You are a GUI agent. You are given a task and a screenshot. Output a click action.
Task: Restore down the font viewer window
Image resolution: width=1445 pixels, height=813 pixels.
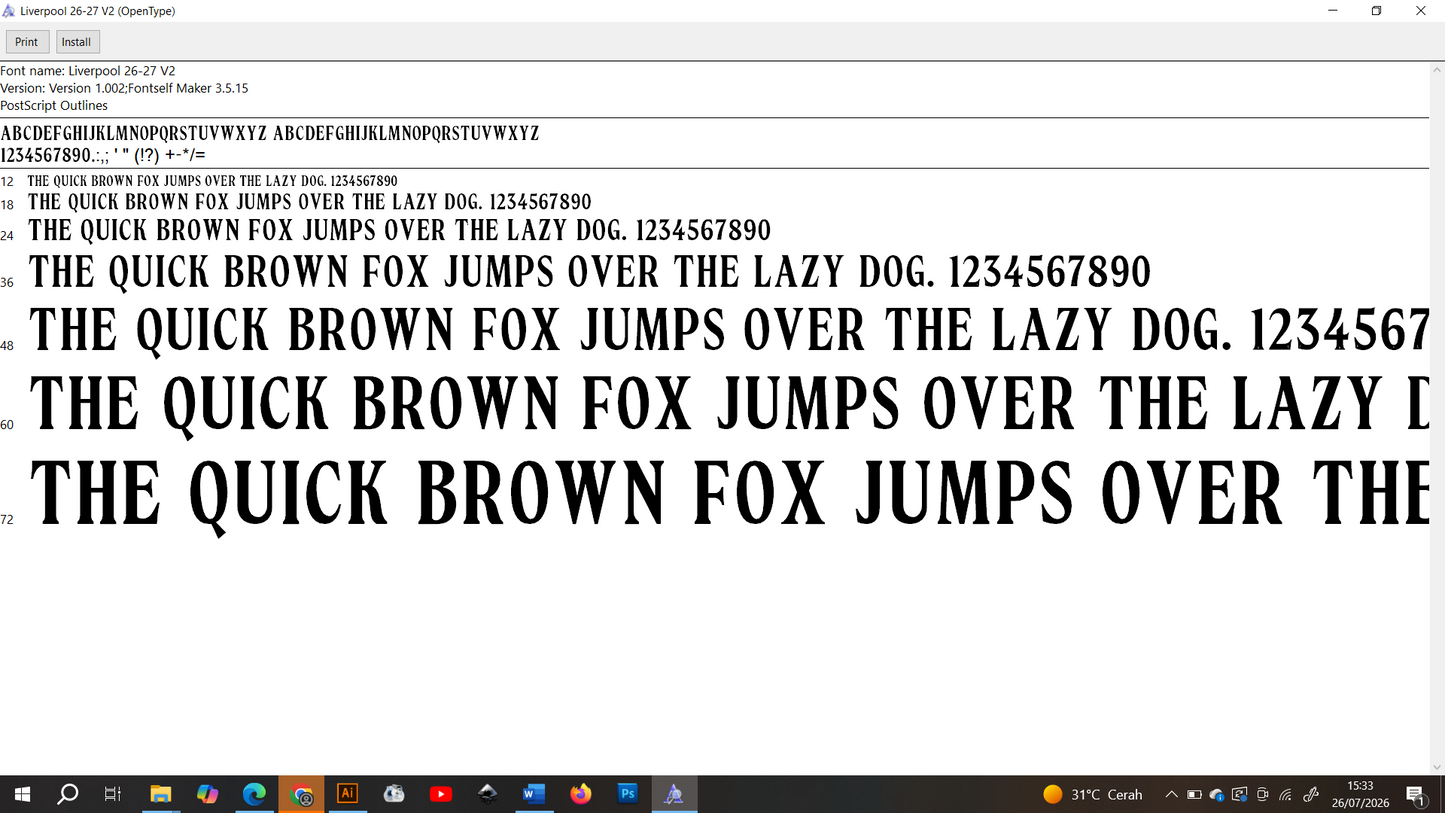coord(1377,11)
